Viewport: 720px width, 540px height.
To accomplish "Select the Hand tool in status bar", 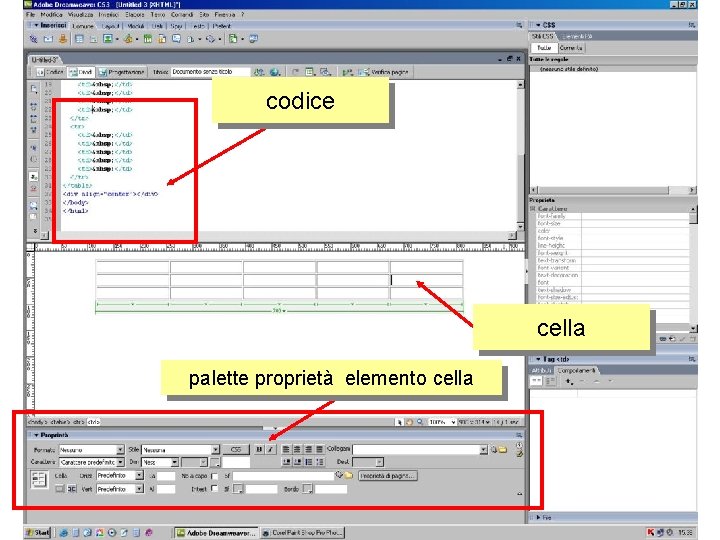I will [x=409, y=422].
